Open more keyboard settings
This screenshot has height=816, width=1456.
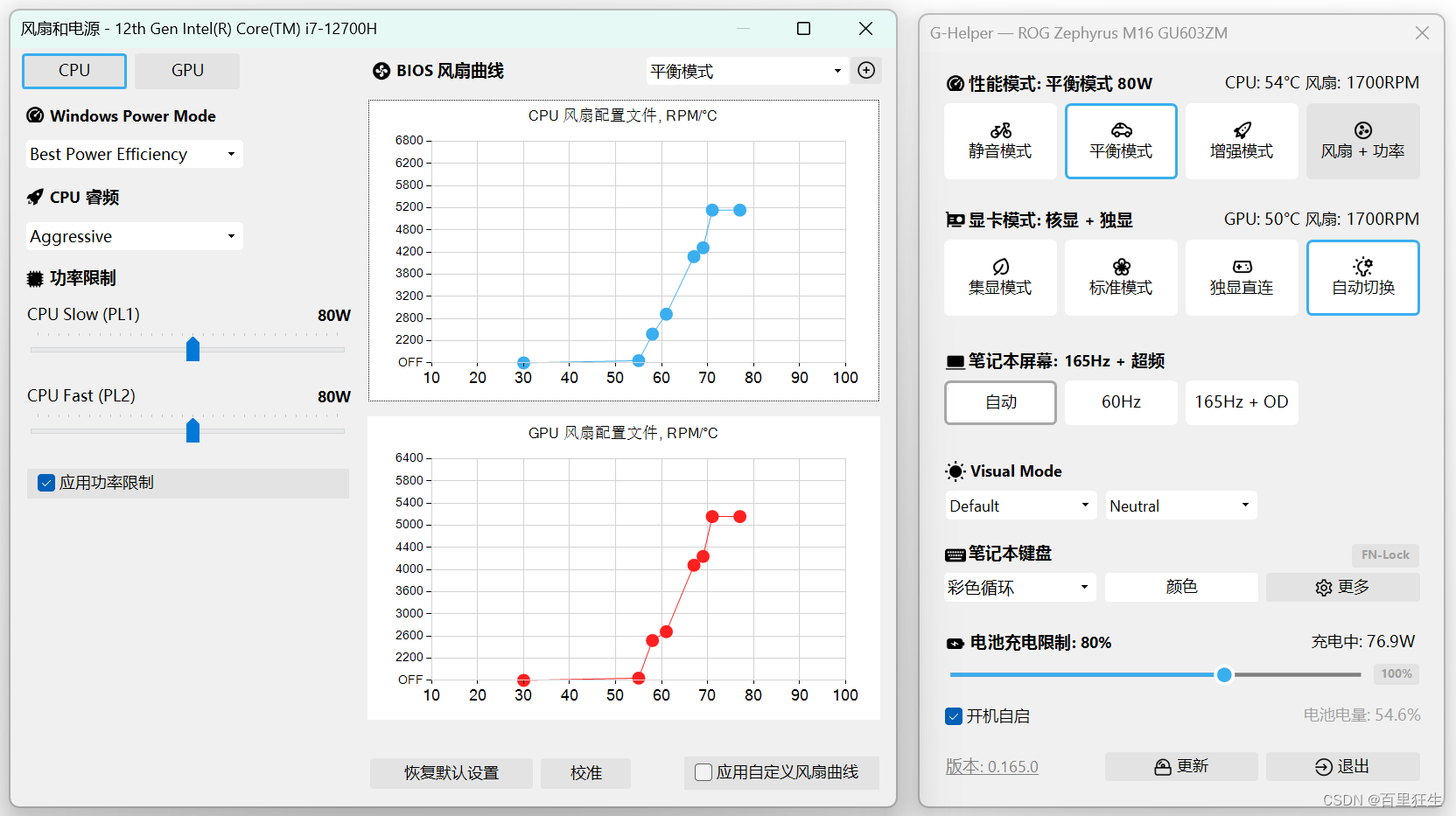click(1342, 587)
